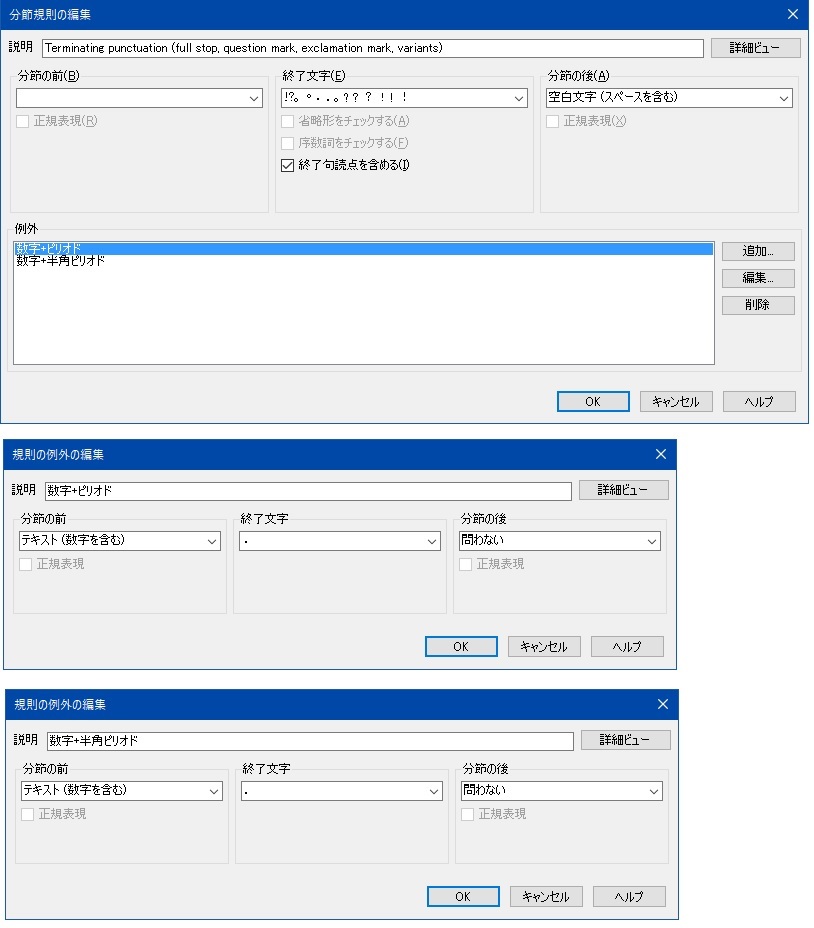
Task: Toggle 正規表現 under 分節の前 in 数字+ピリオド dialog
Action: (x=25, y=564)
